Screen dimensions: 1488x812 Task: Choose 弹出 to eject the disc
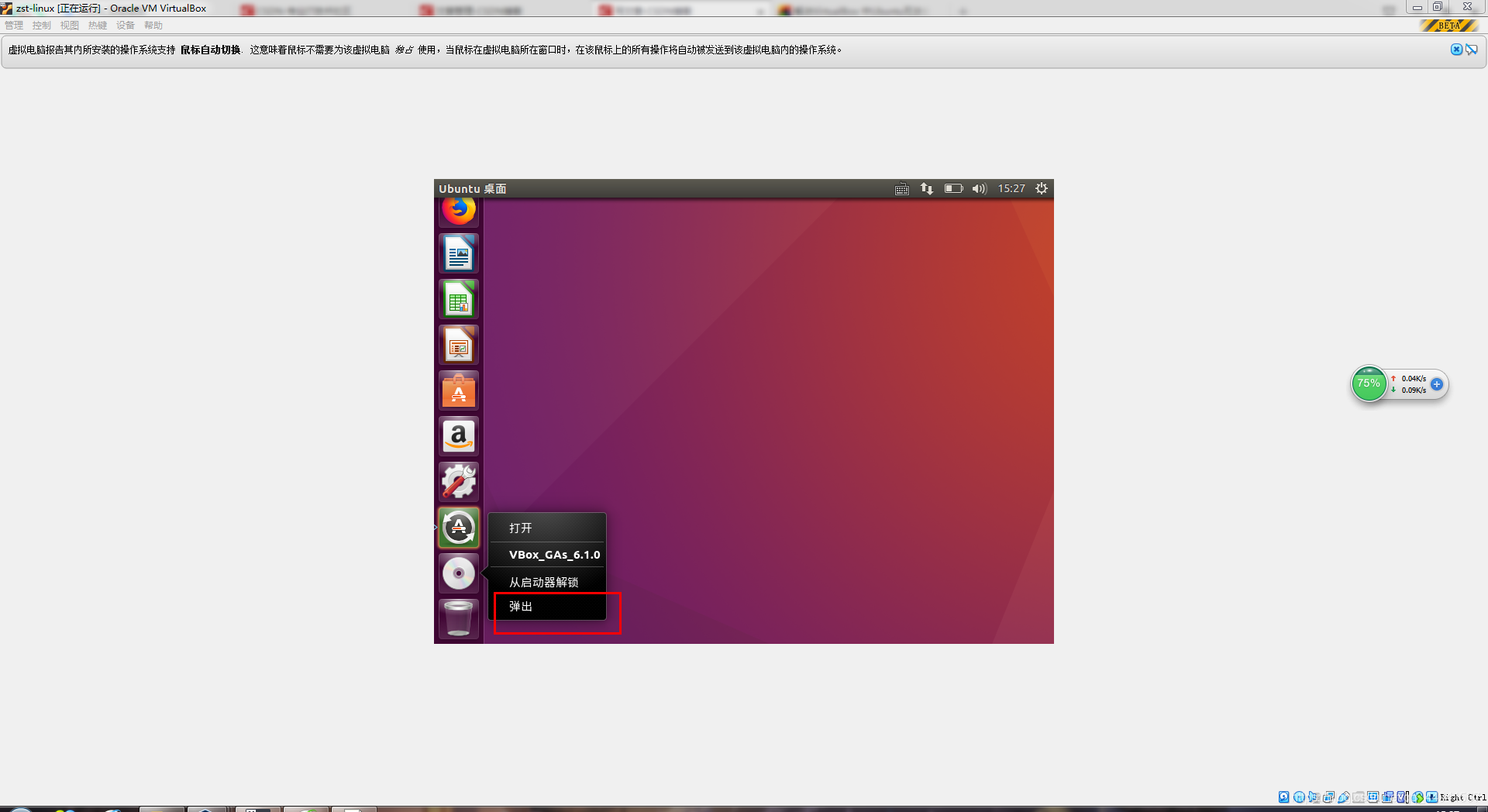(x=547, y=607)
